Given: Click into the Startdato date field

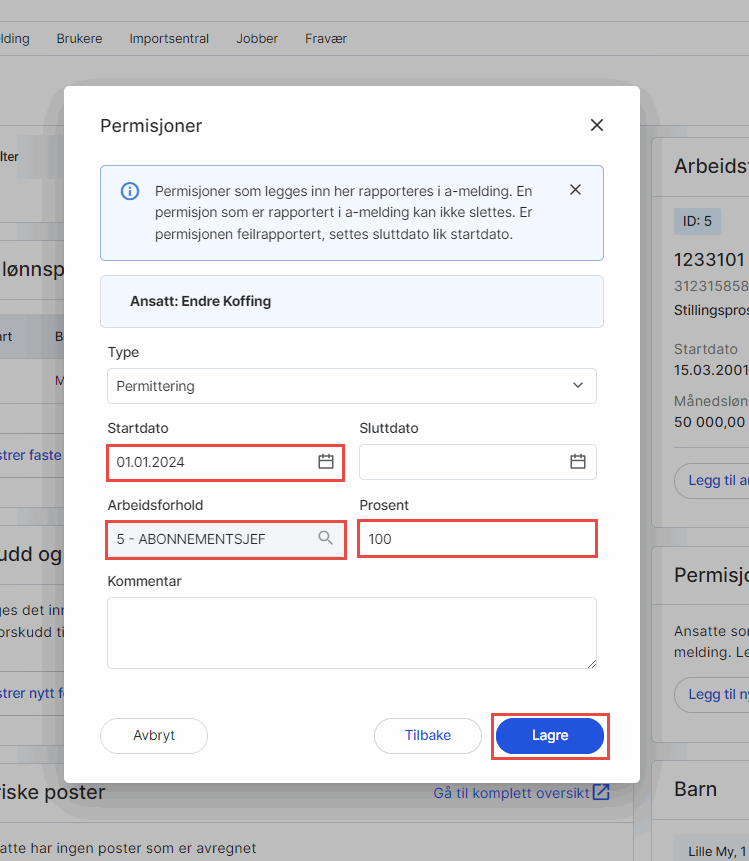Looking at the screenshot, I should [x=210, y=462].
